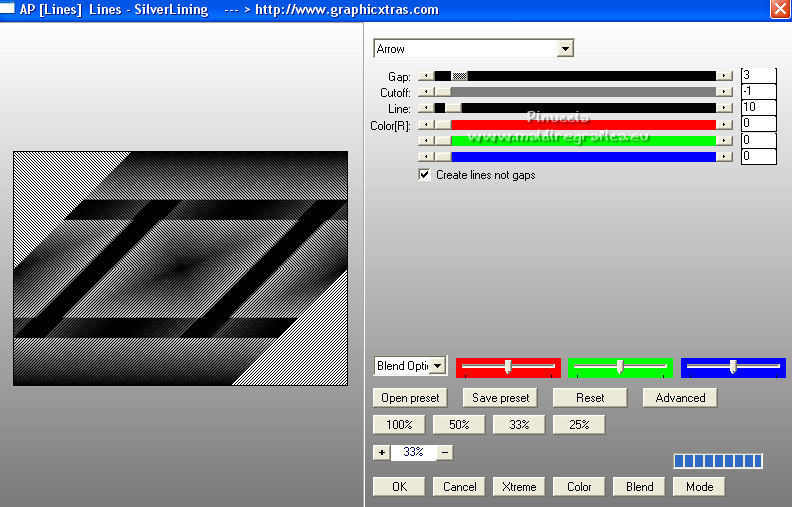Set preview zoom to 50%

(x=459, y=425)
